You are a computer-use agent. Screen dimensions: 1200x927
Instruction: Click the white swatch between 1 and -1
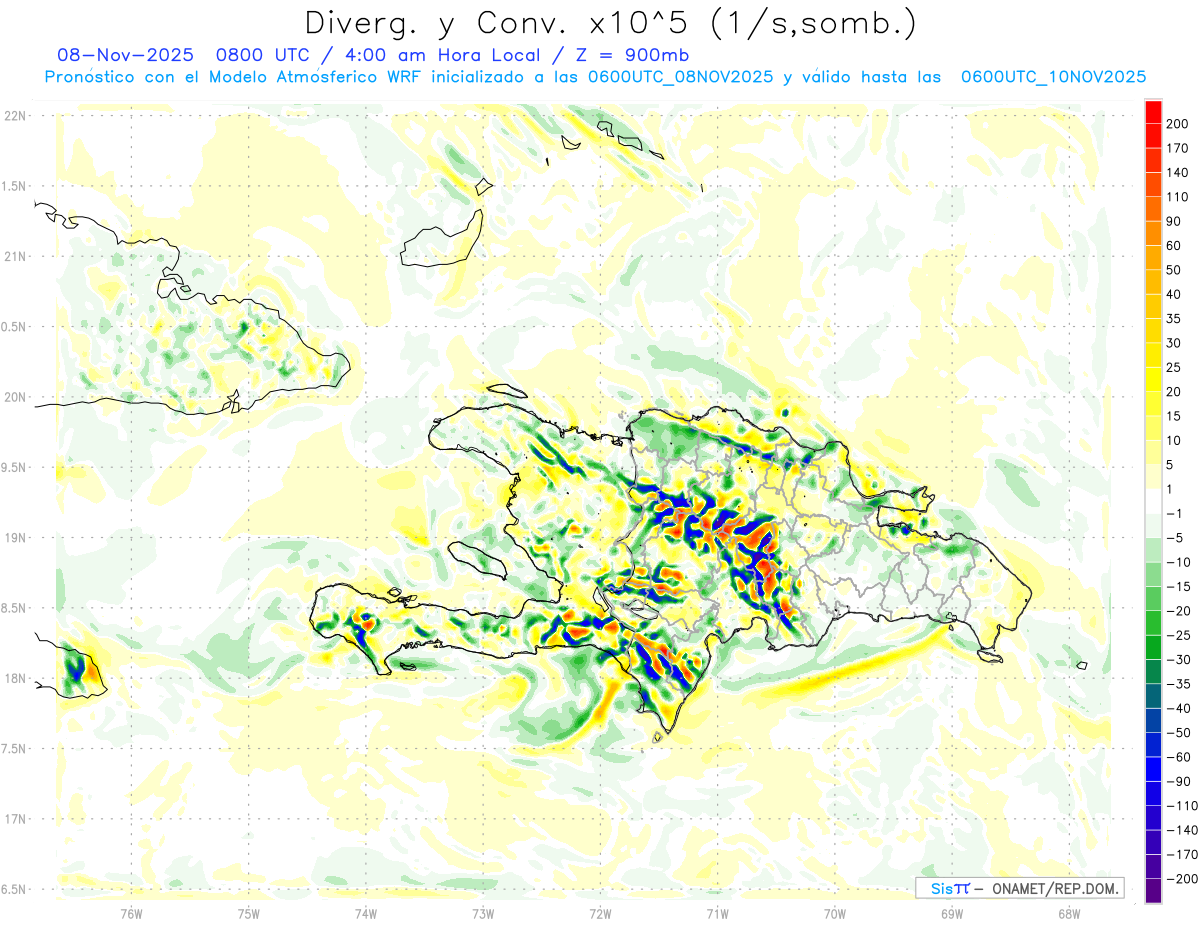[1154, 502]
